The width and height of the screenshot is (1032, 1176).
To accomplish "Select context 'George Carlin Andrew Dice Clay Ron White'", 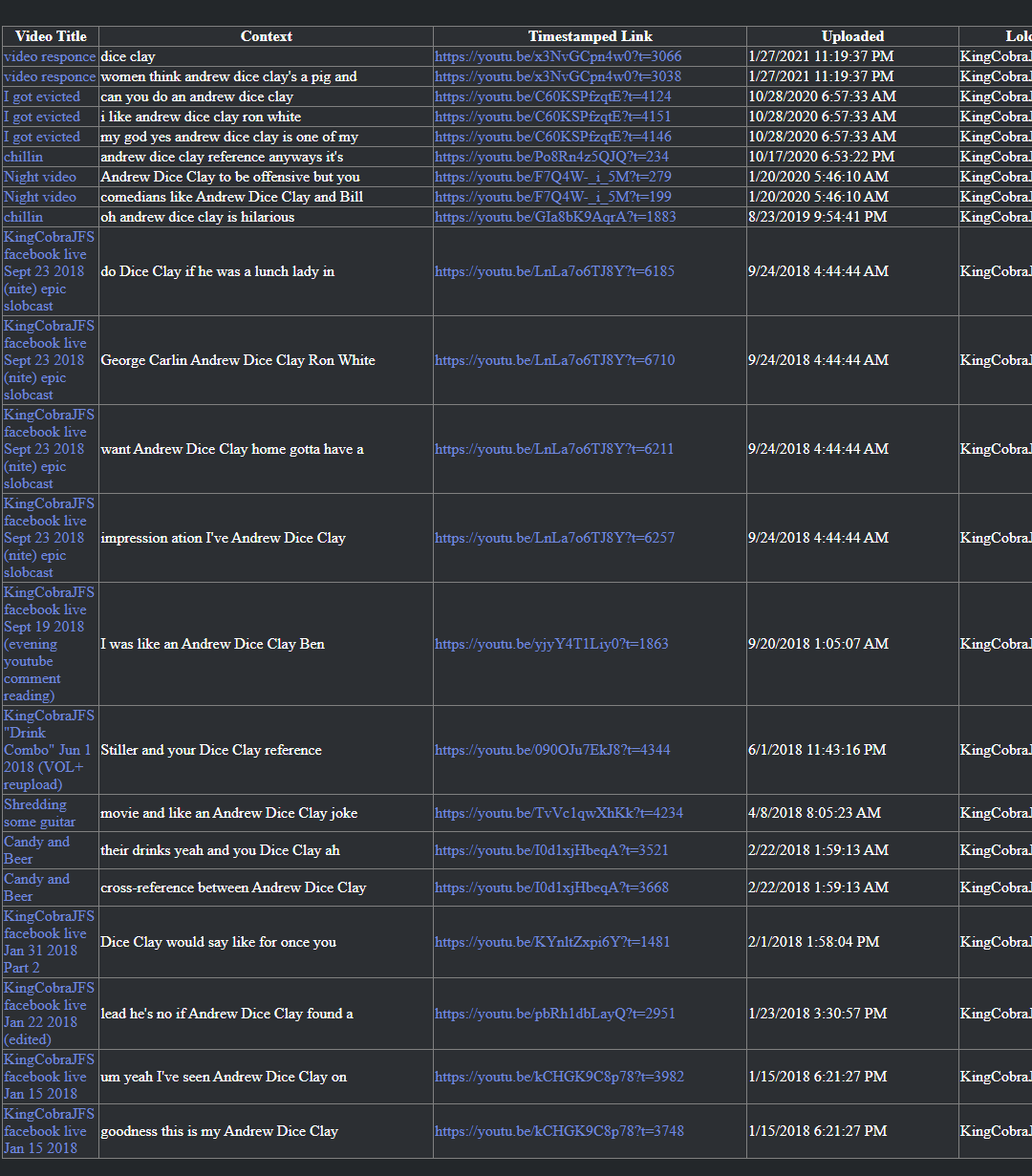I will (x=238, y=360).
